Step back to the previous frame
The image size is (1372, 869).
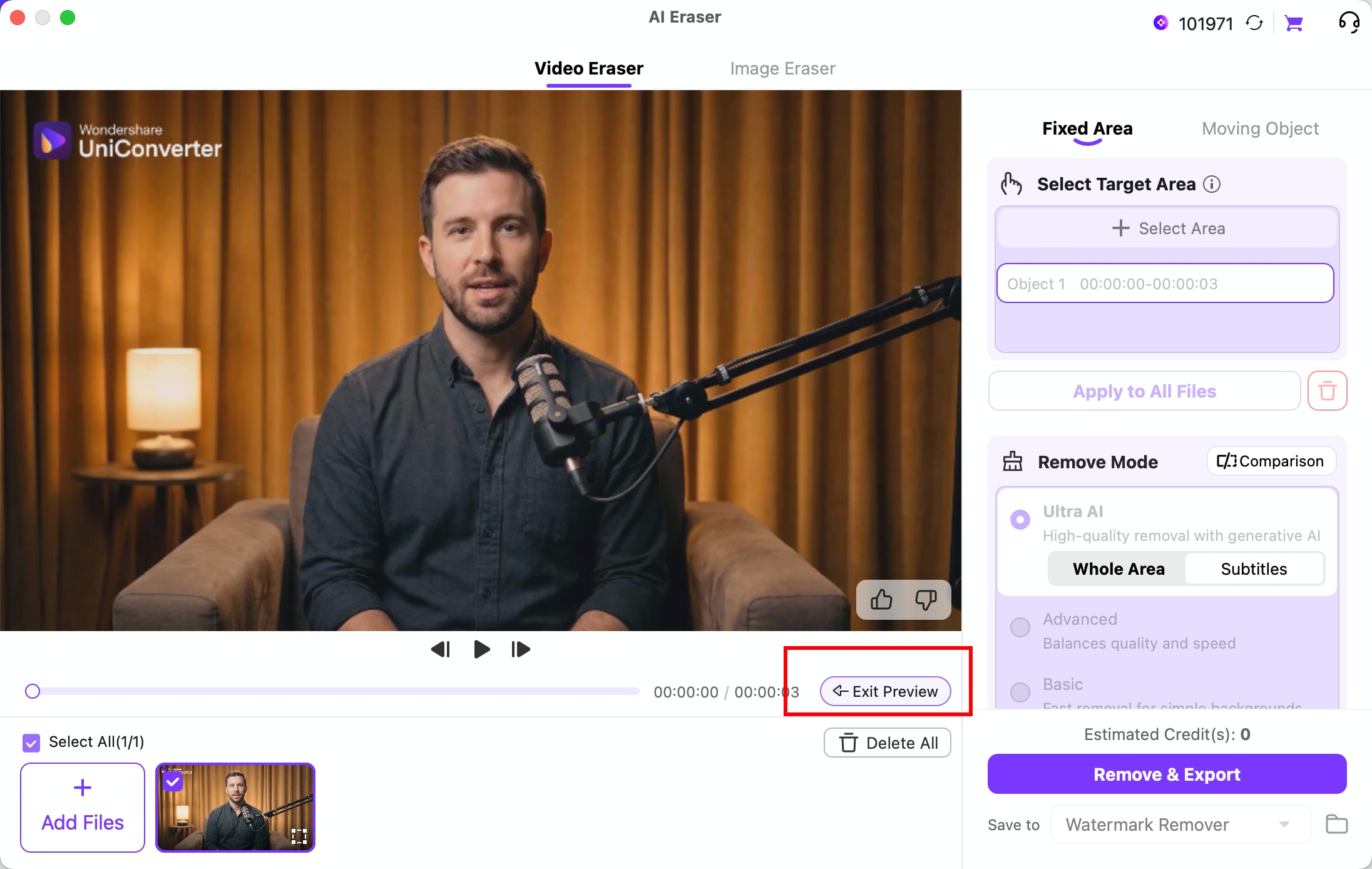(x=441, y=649)
